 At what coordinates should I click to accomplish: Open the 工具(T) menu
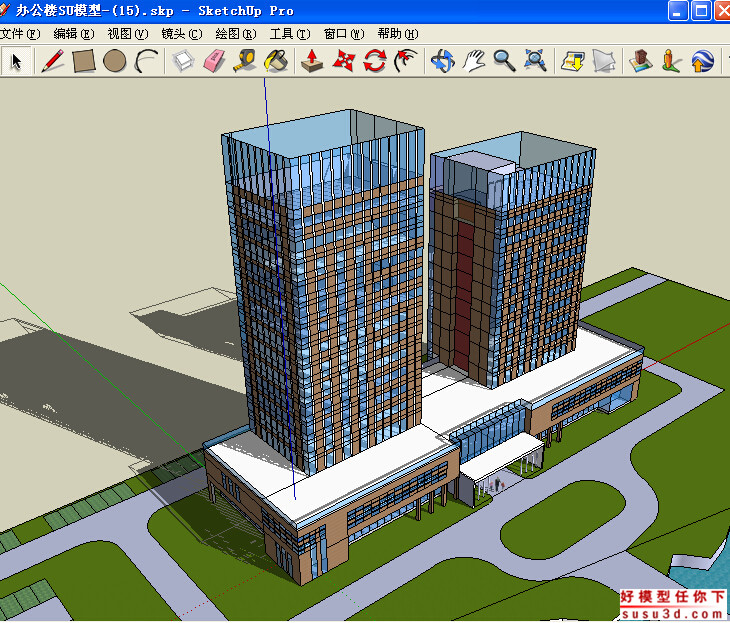290,34
